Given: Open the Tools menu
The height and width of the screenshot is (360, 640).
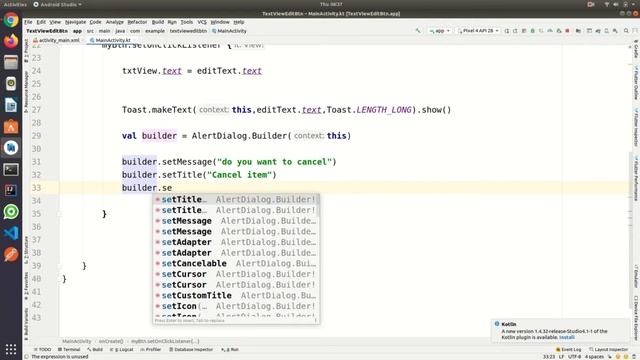Looking at the screenshot, I should pyautogui.click(x=187, y=22).
